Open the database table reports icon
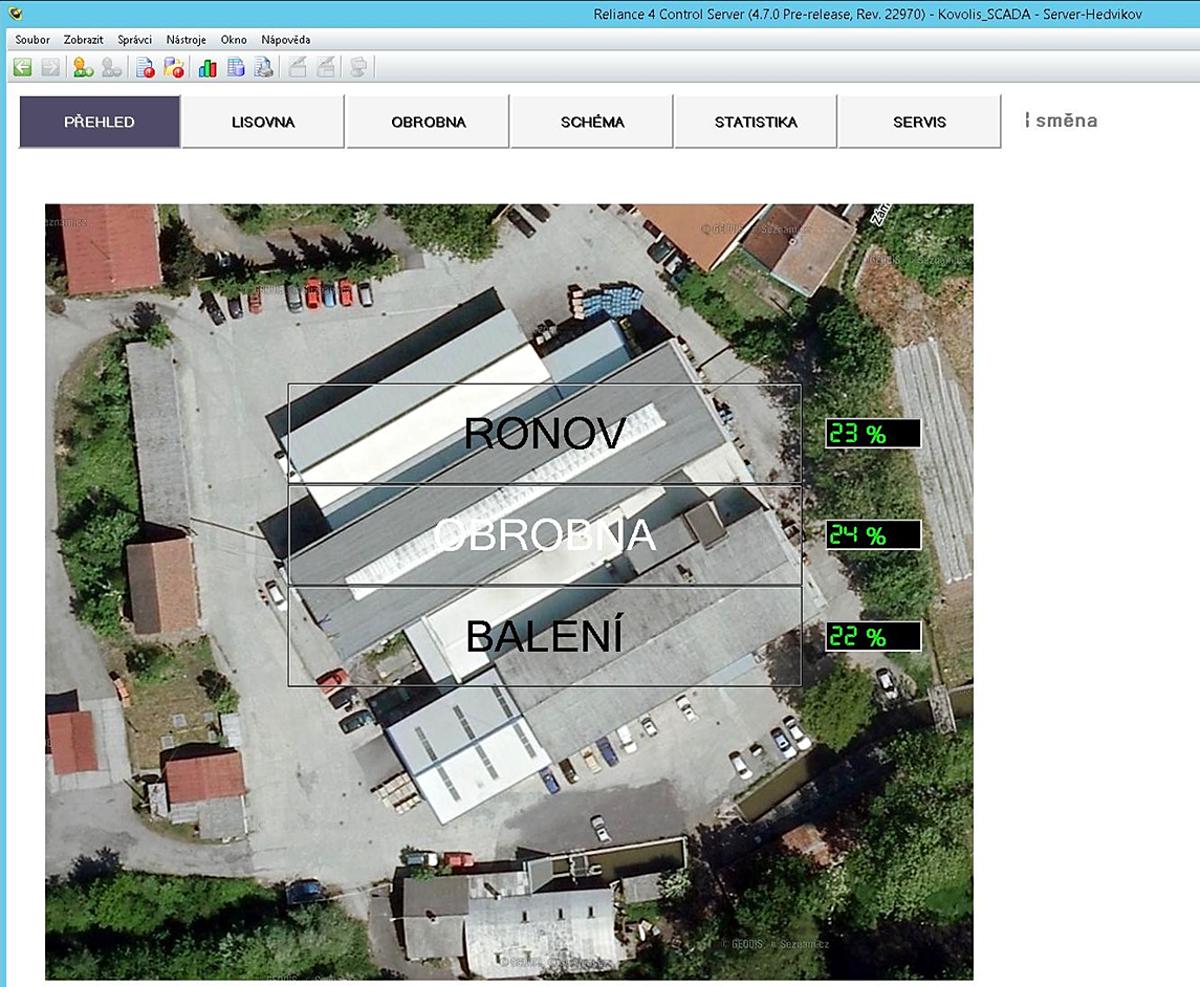 (236, 67)
